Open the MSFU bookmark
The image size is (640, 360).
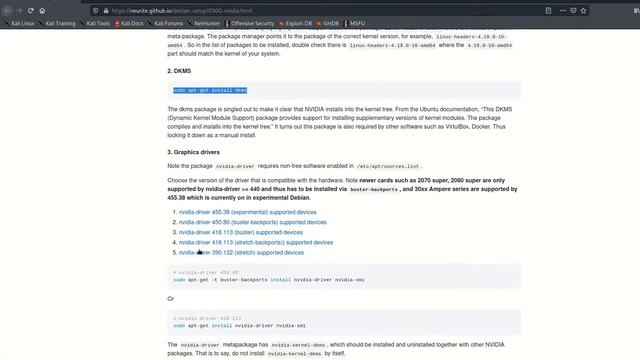354,23
